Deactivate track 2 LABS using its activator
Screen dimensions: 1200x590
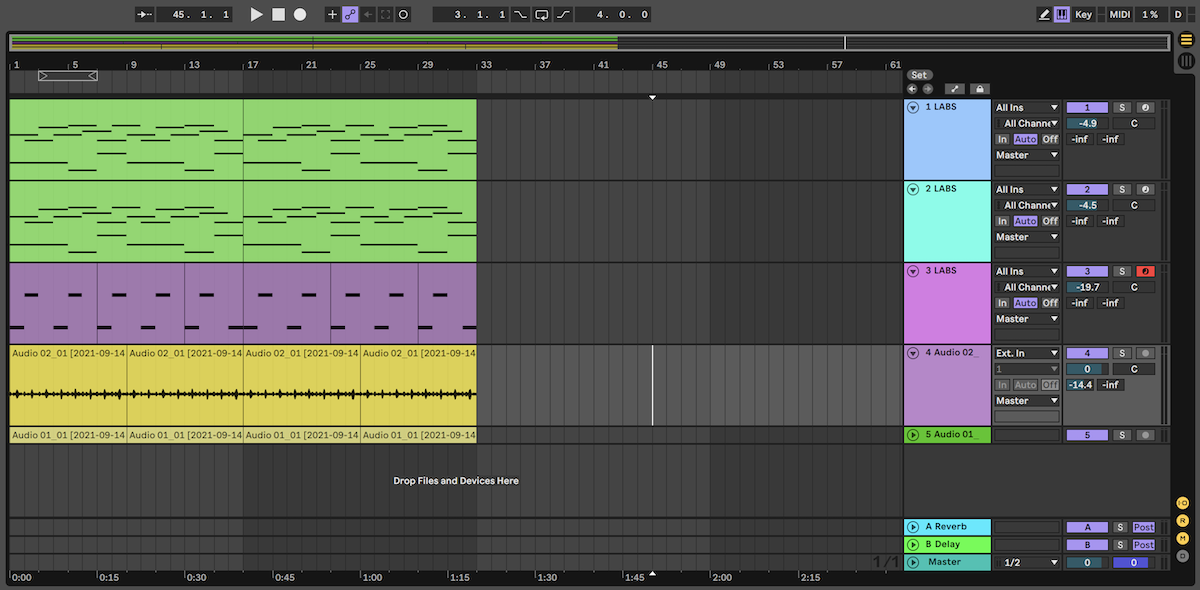coord(1087,189)
